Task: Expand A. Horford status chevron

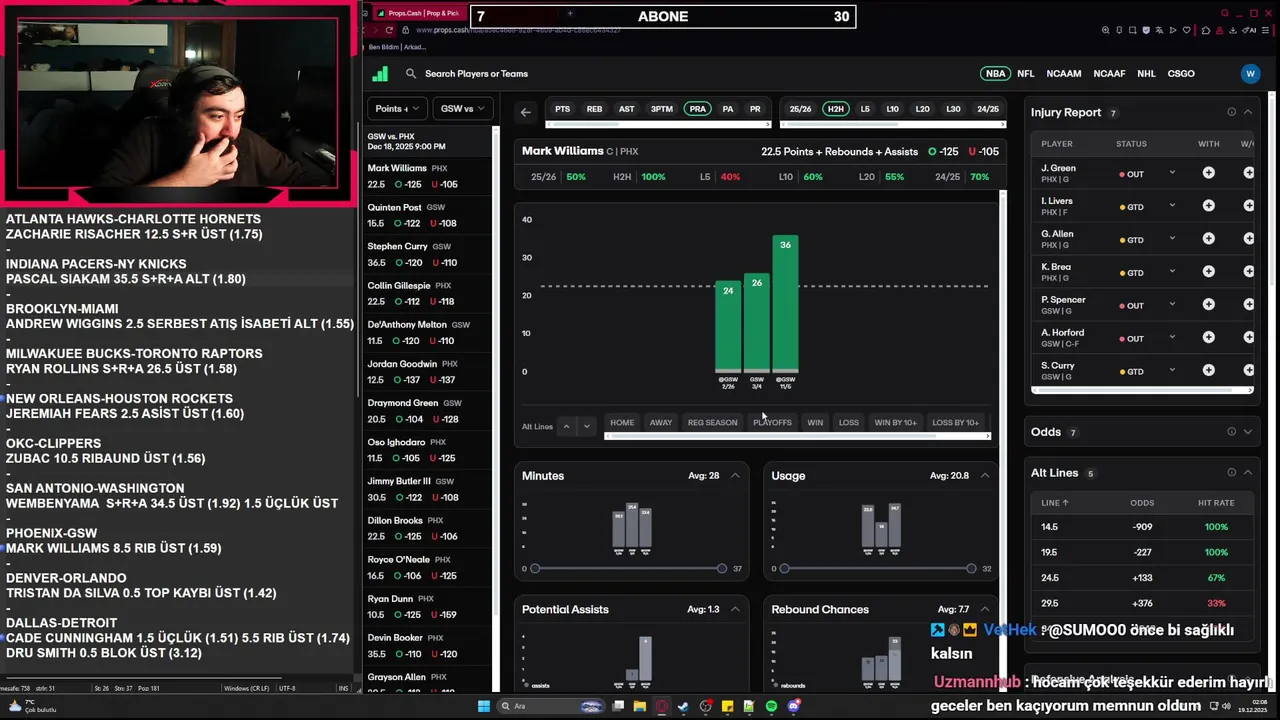Action: [x=1172, y=338]
